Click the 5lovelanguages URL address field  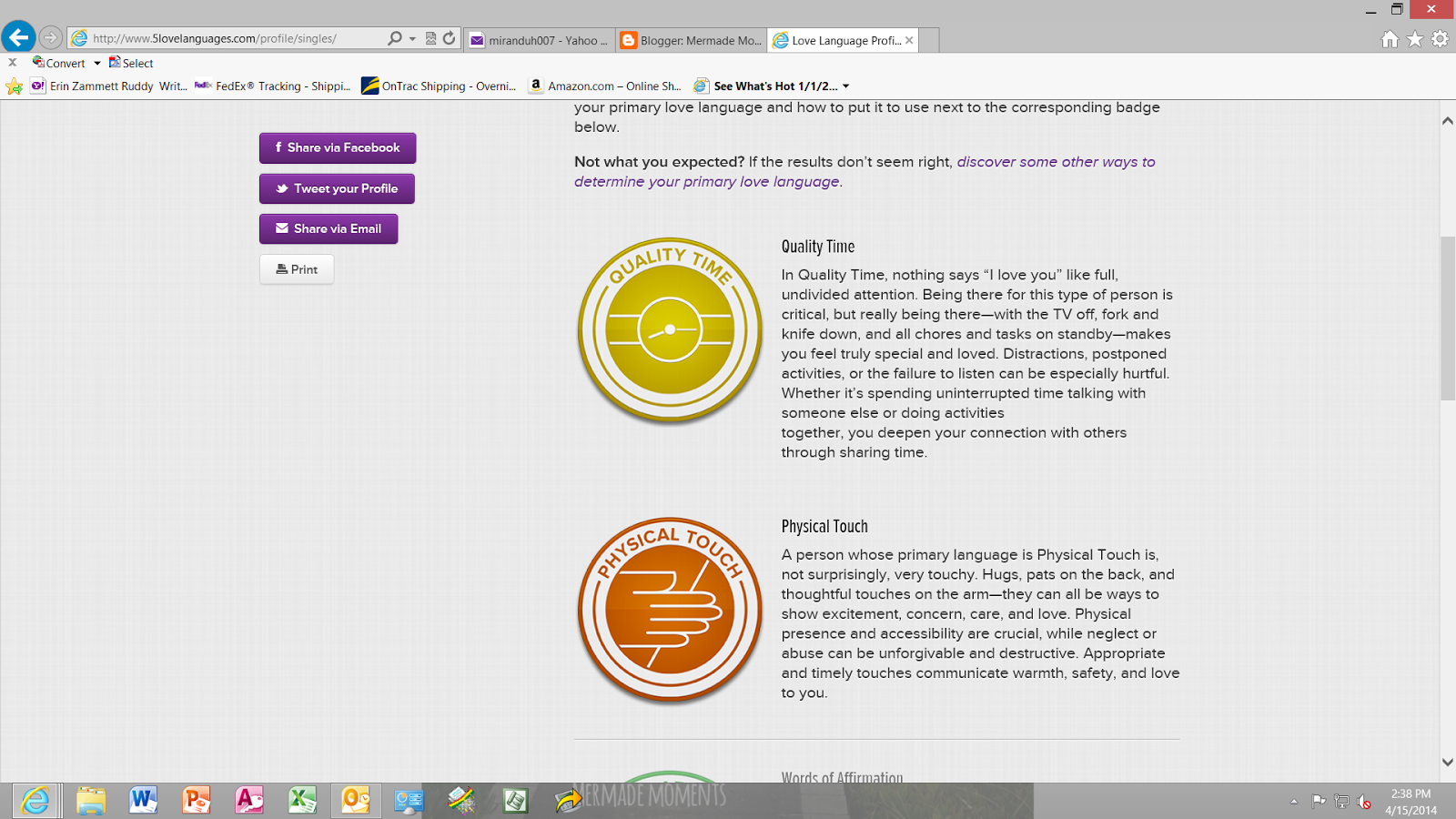click(227, 38)
